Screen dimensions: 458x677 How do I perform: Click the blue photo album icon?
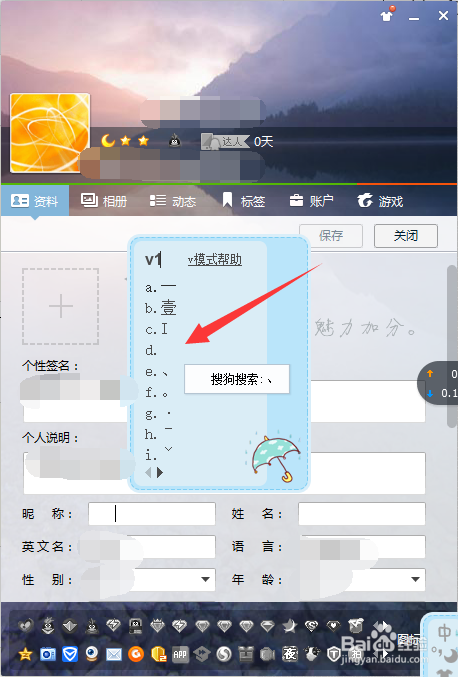[47, 655]
